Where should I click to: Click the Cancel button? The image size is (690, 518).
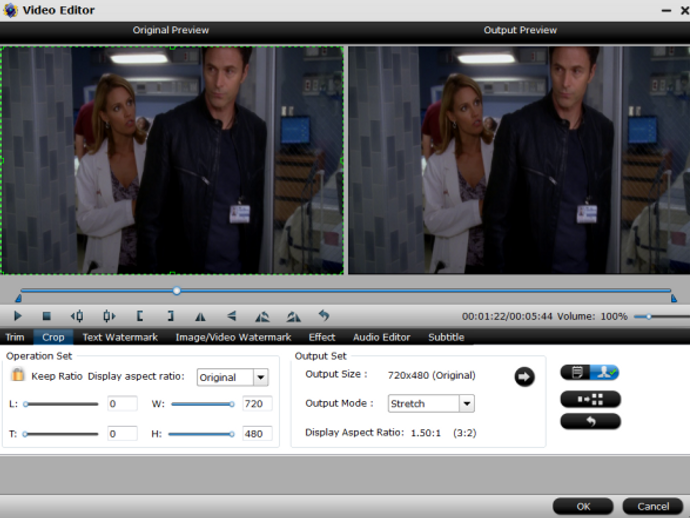653,507
